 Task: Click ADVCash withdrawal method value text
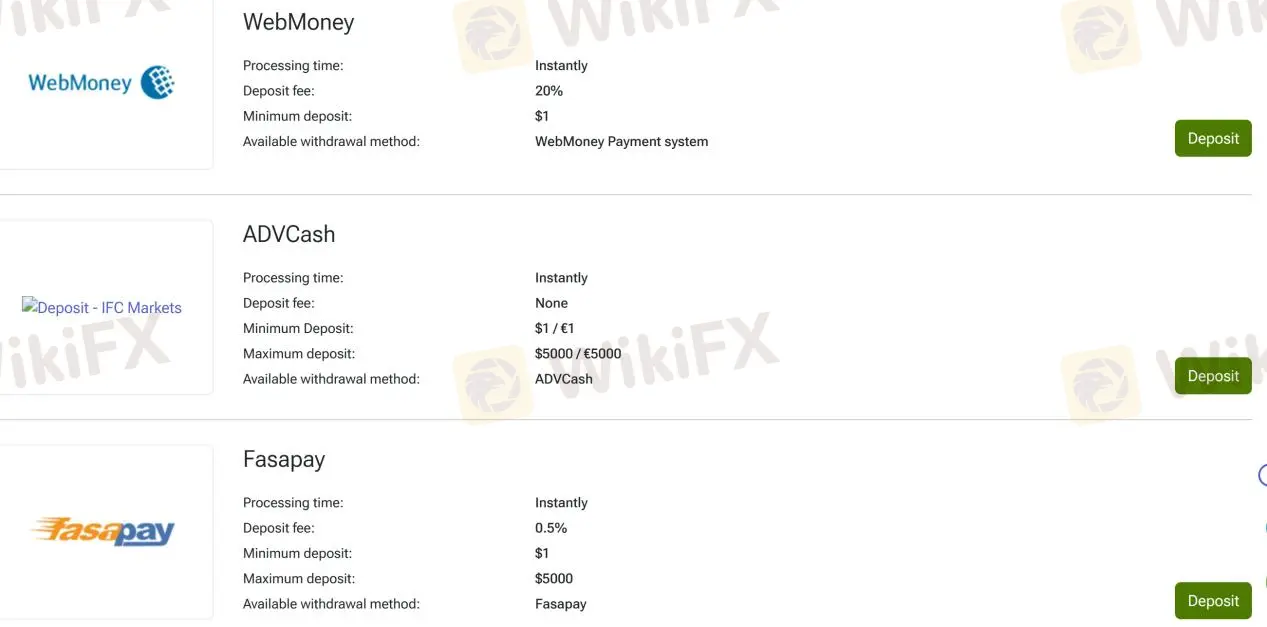tap(563, 379)
